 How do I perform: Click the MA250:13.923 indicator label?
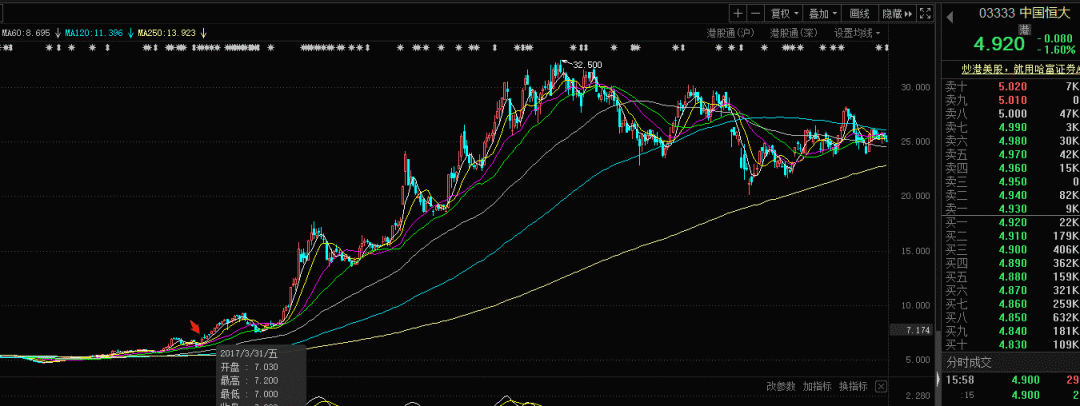(167, 32)
